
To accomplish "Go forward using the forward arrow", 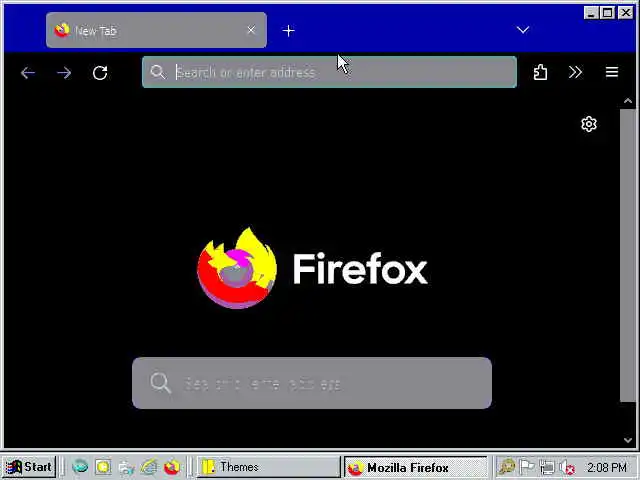I will (64, 73).
